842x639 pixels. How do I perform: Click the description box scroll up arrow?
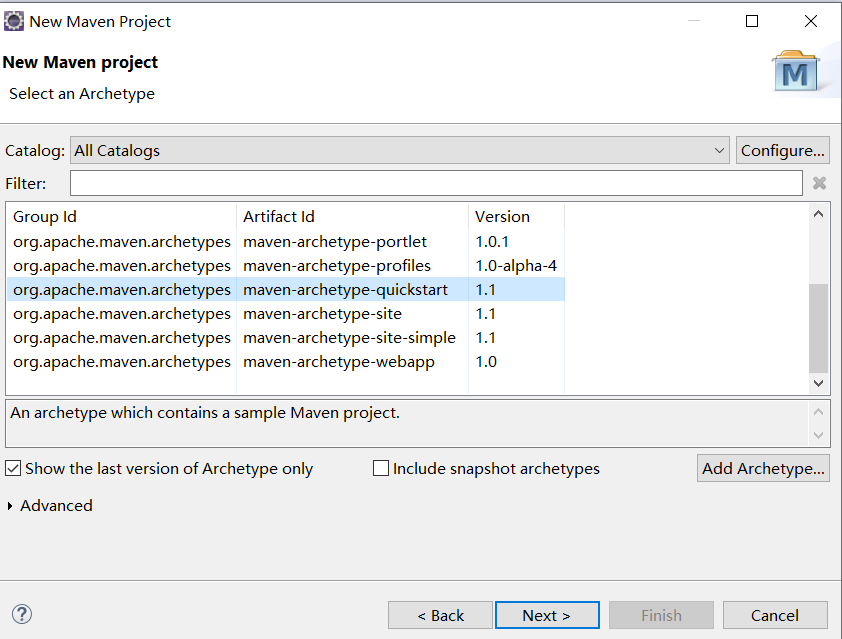point(818,412)
